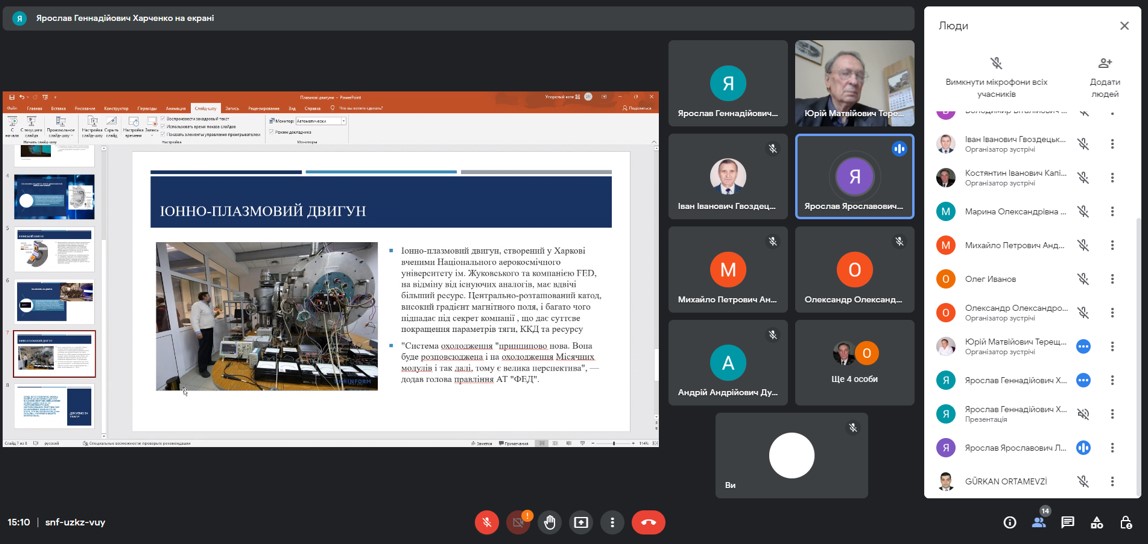Select the Ще 4 особи participant tile

[x=854, y=362]
